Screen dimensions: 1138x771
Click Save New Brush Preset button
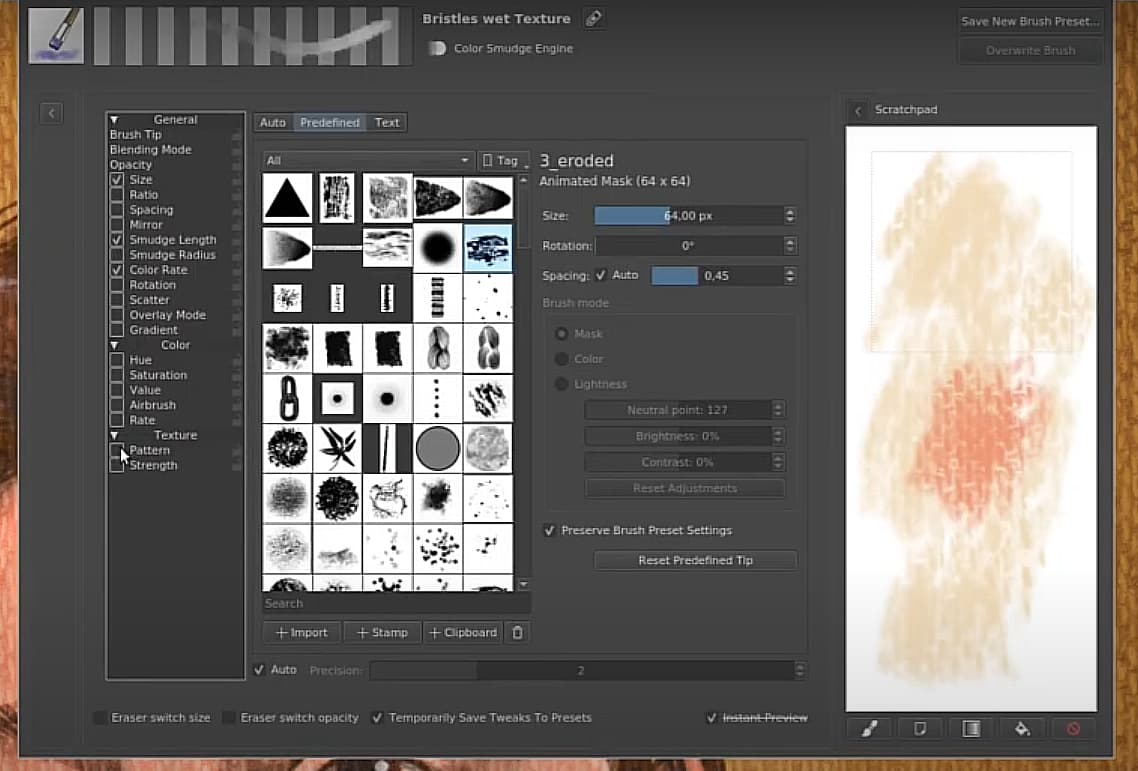1030,21
